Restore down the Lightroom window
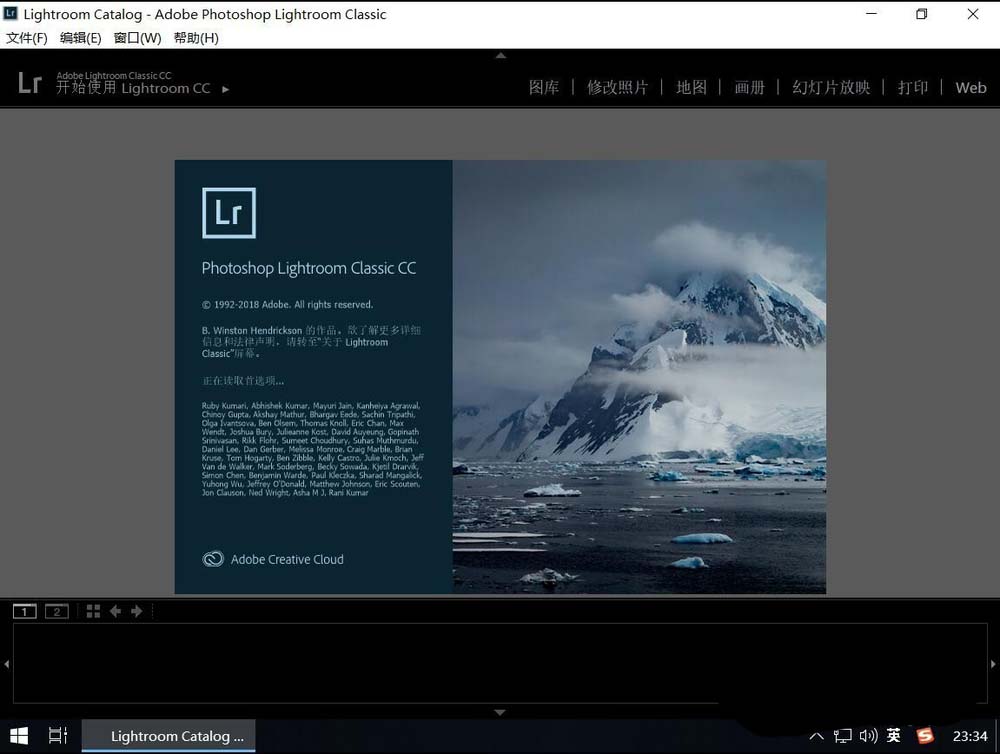Screen dimensions: 1000x754 pyautogui.click(x=922, y=13)
